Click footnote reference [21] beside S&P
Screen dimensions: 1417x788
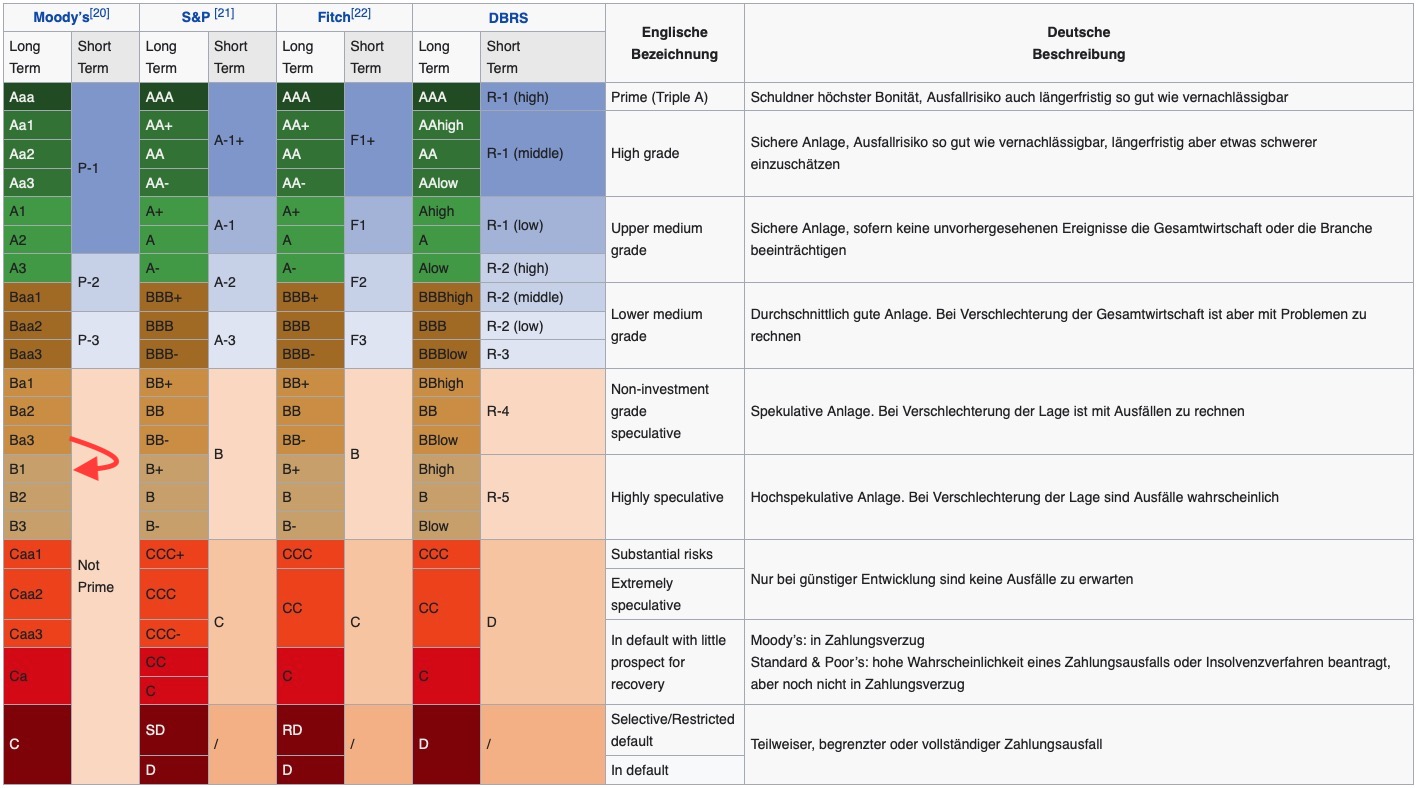224,14
